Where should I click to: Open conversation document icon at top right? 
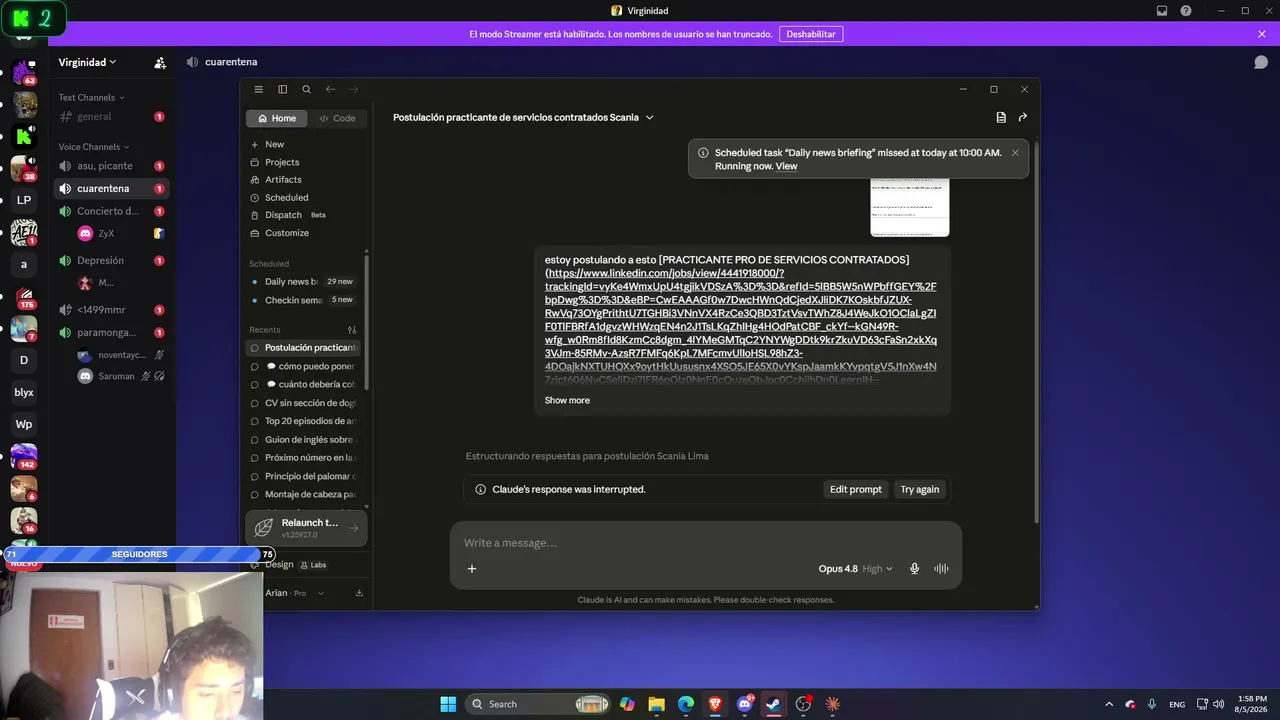point(1001,118)
